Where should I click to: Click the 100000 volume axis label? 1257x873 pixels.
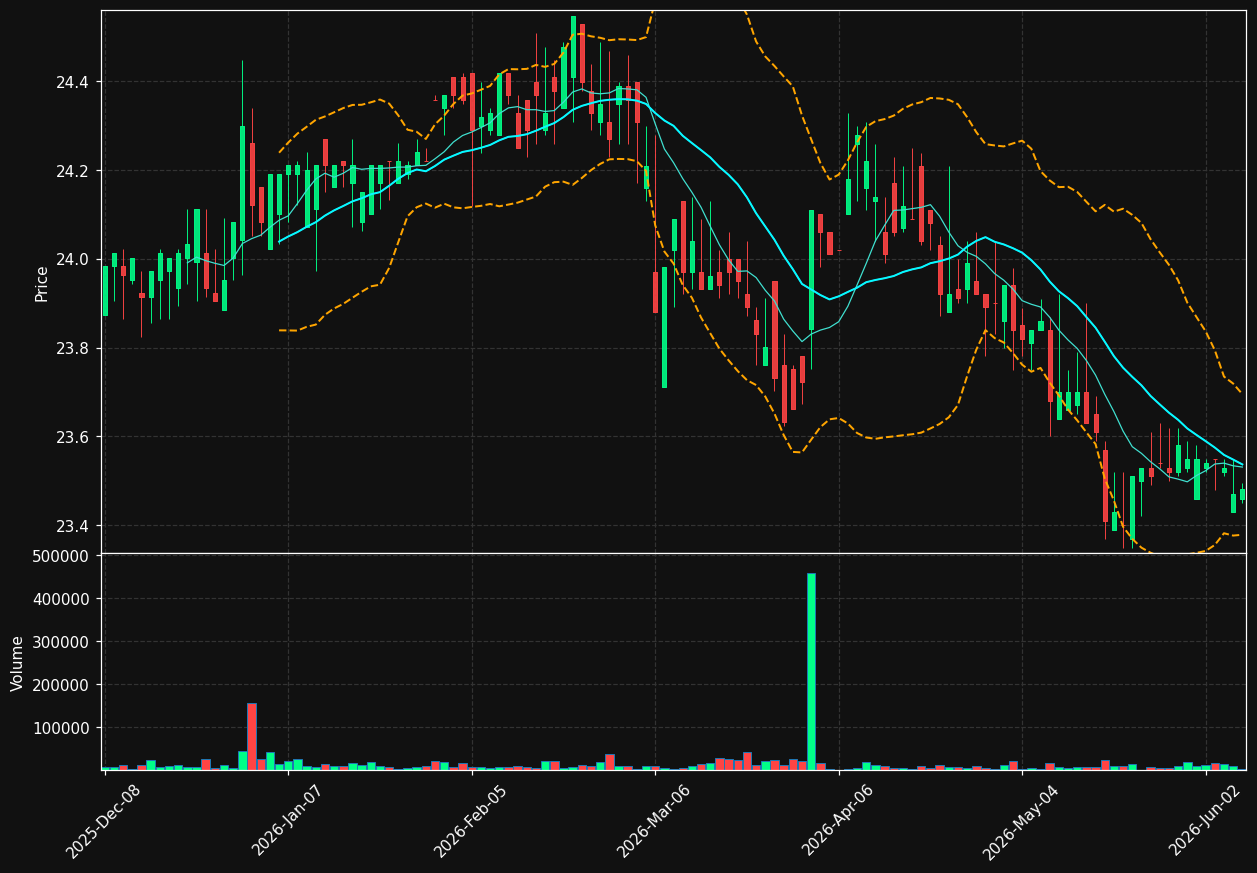pyautogui.click(x=62, y=728)
